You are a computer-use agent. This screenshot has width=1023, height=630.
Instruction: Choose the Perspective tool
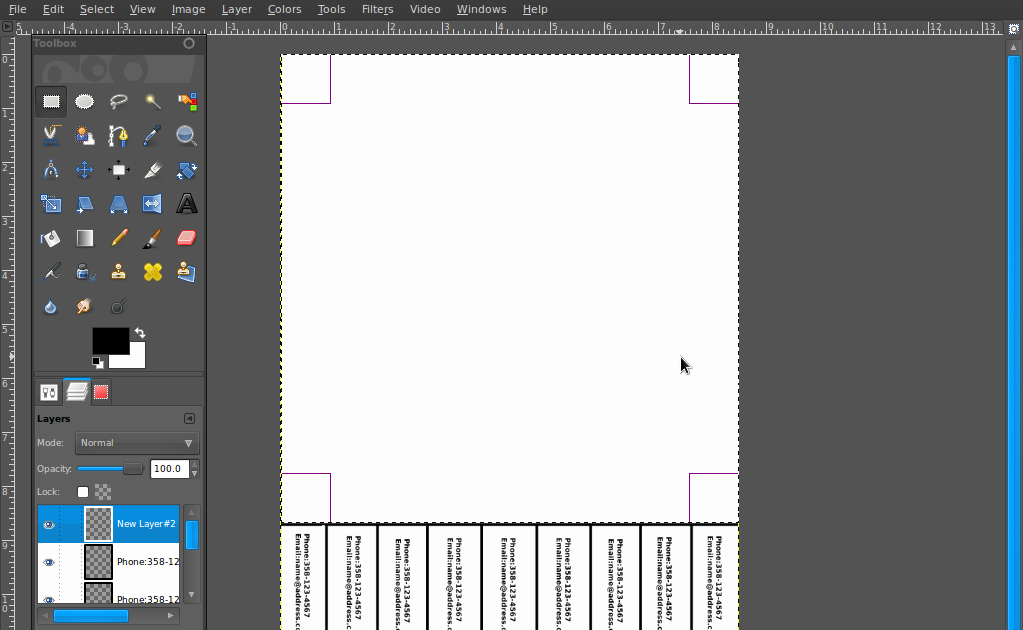119,204
